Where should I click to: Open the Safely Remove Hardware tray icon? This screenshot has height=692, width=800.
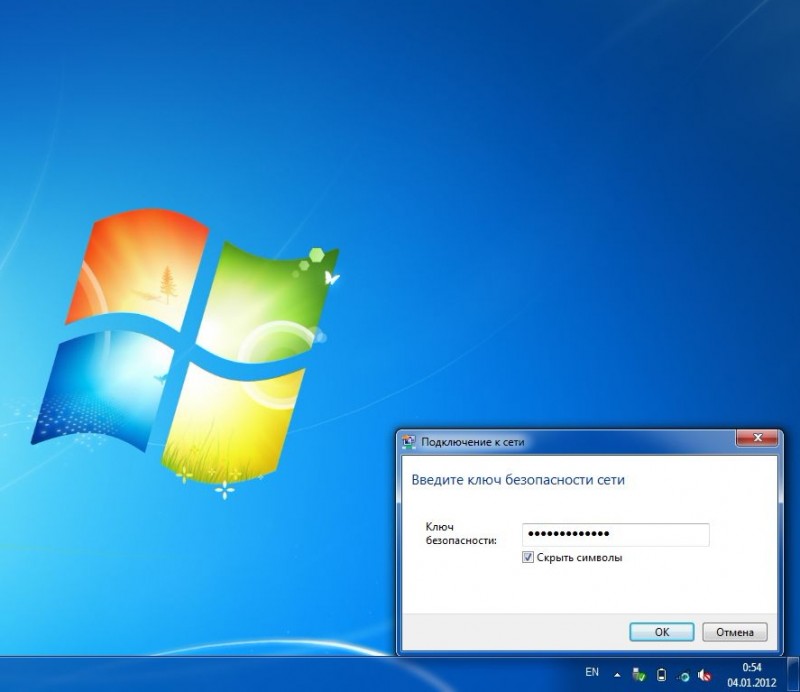pos(639,675)
